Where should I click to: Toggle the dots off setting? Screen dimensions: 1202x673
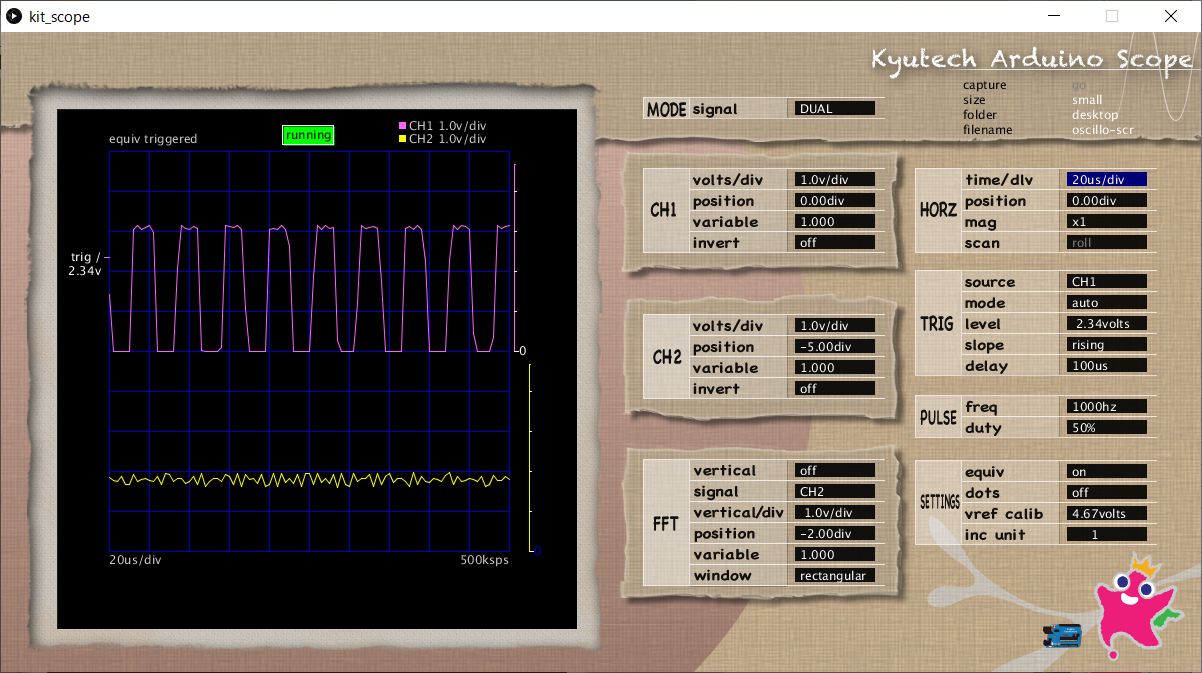[x=1107, y=492]
